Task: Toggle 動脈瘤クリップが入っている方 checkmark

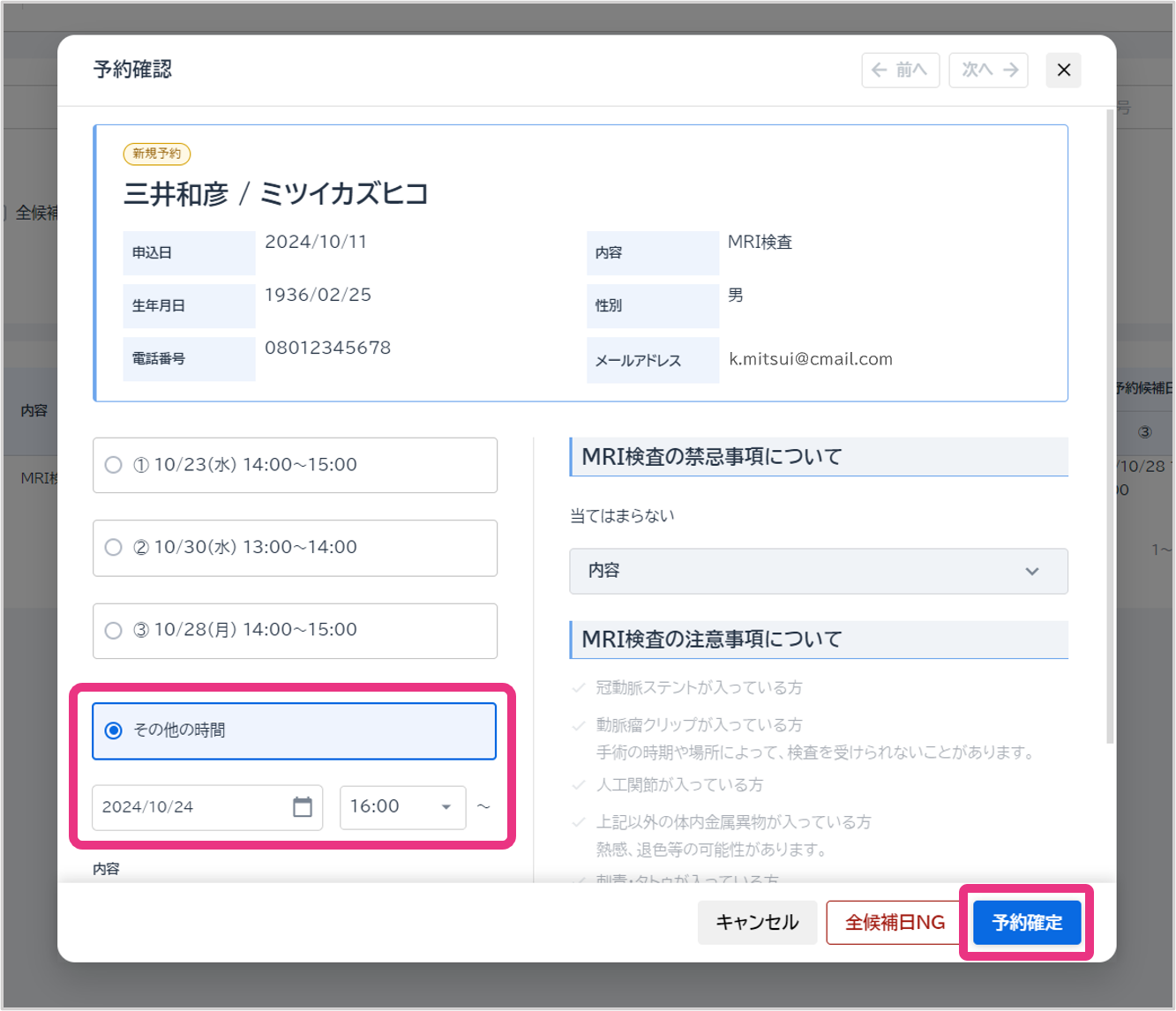Action: click(x=579, y=725)
